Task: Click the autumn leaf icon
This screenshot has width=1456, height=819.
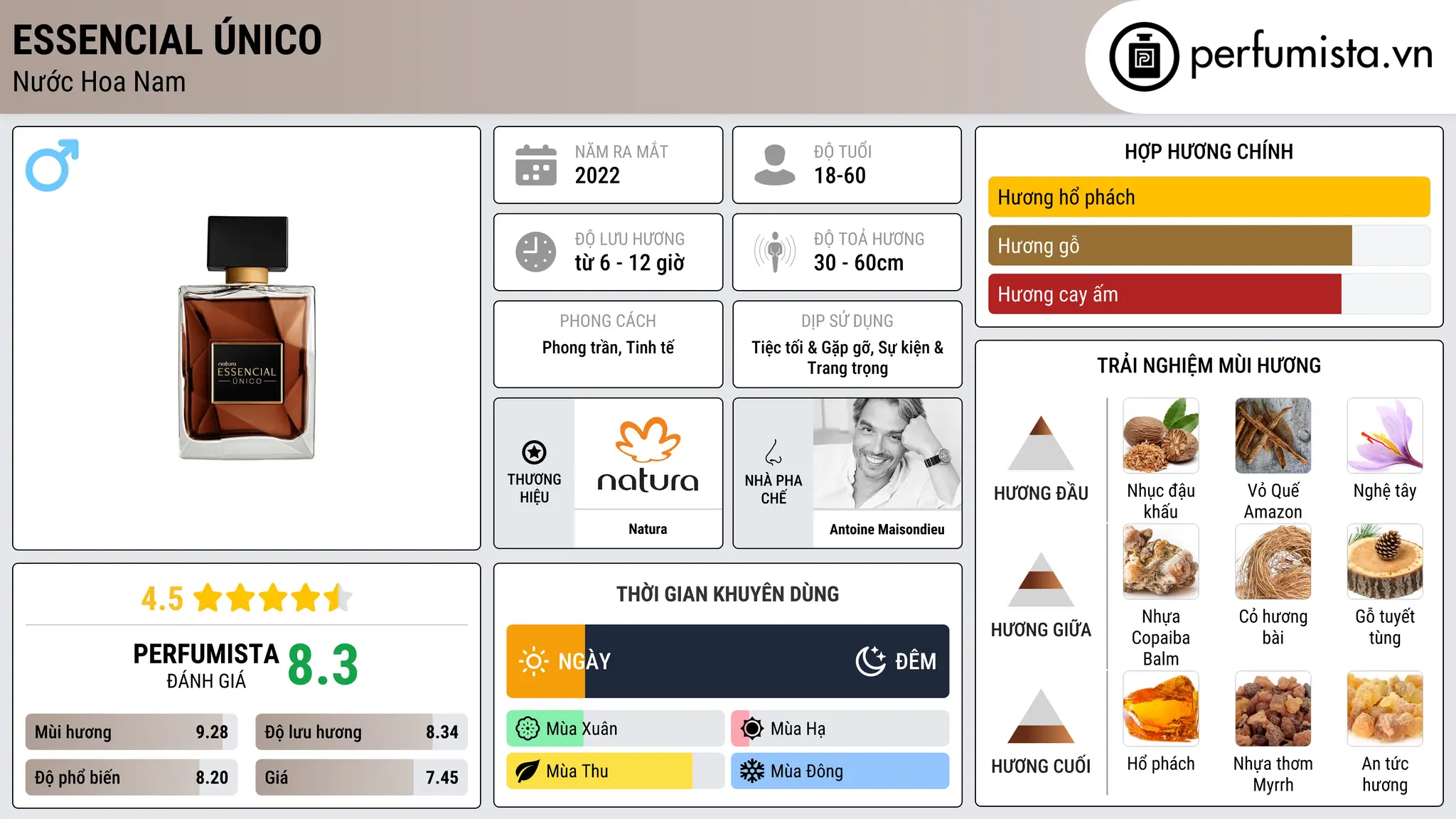Action: 528,771
